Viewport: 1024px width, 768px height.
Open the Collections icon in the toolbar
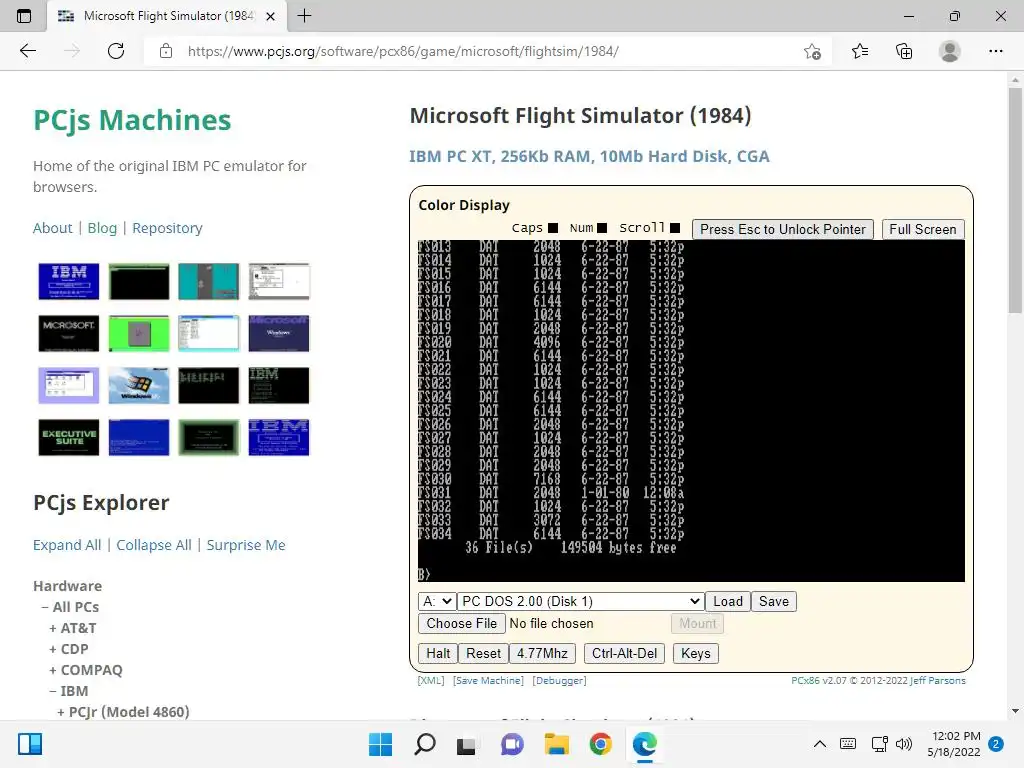tap(904, 51)
